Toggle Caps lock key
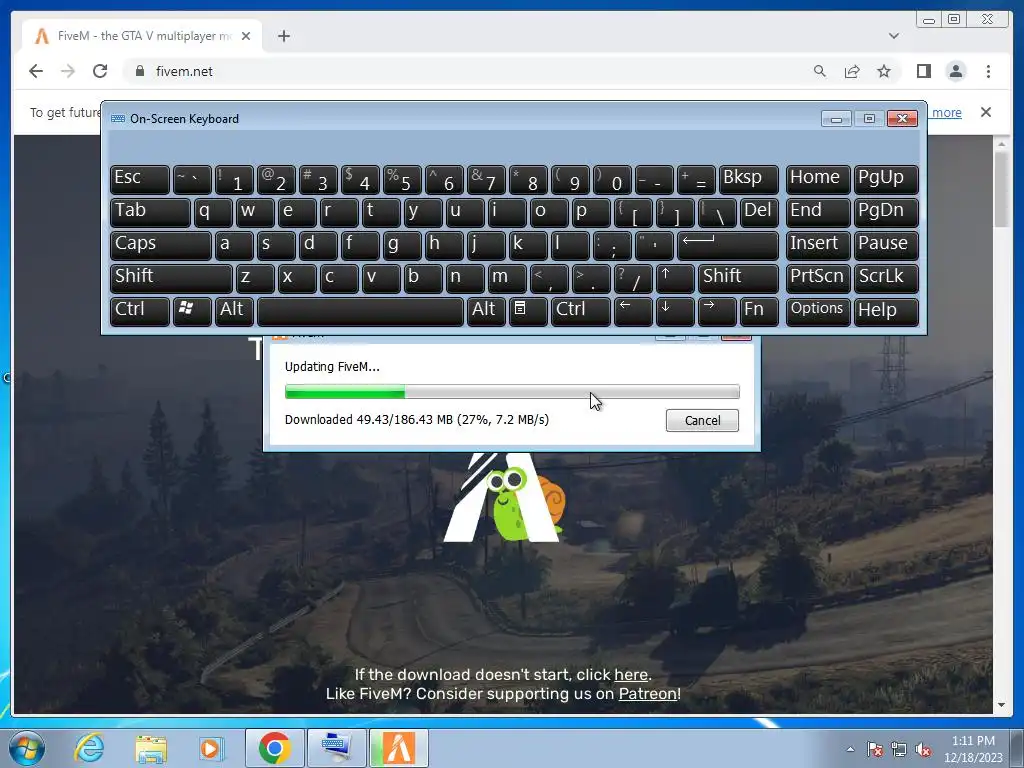 161,246
